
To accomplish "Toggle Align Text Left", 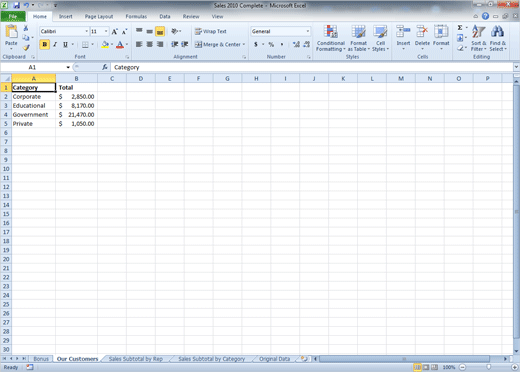I will tap(139, 44).
